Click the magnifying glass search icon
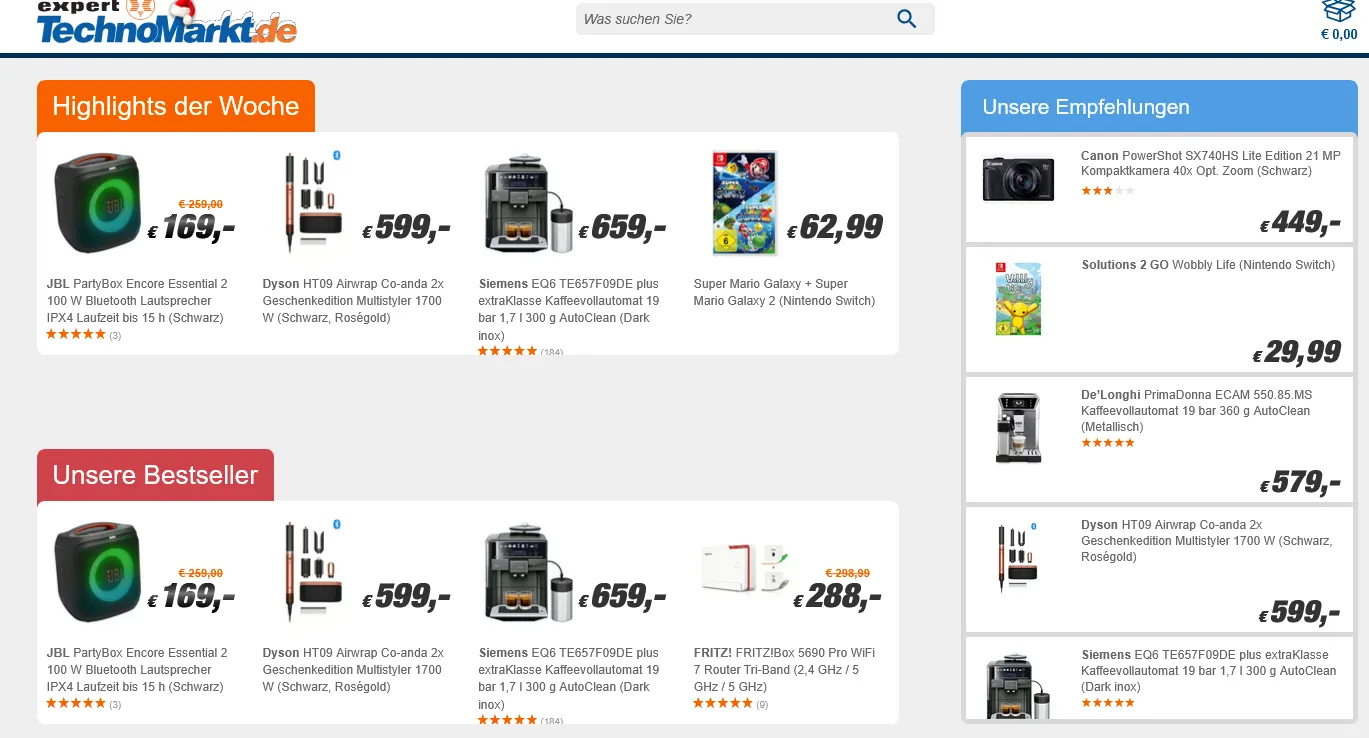 pyautogui.click(x=906, y=19)
